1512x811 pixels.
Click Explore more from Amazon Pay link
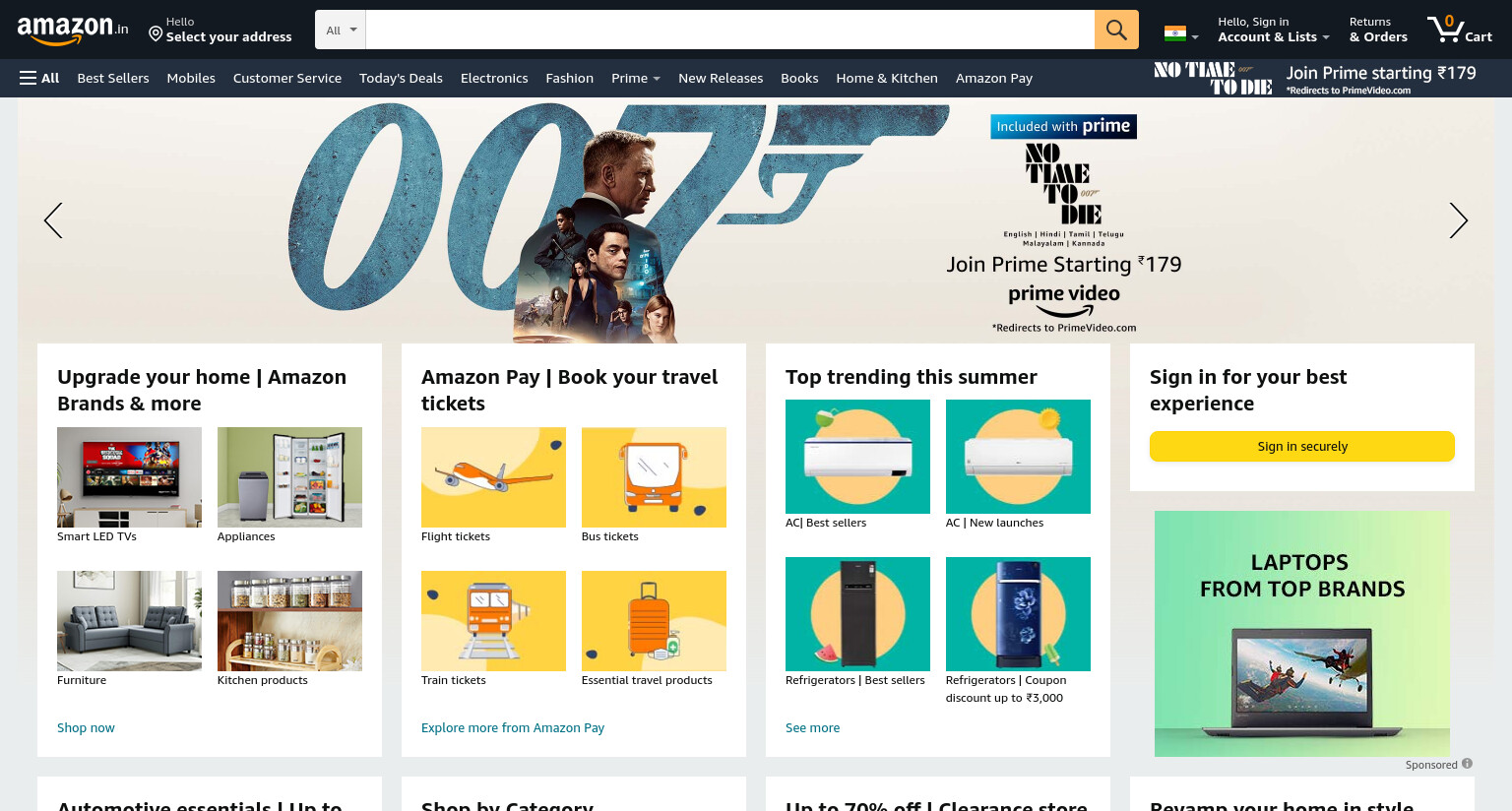tap(513, 727)
